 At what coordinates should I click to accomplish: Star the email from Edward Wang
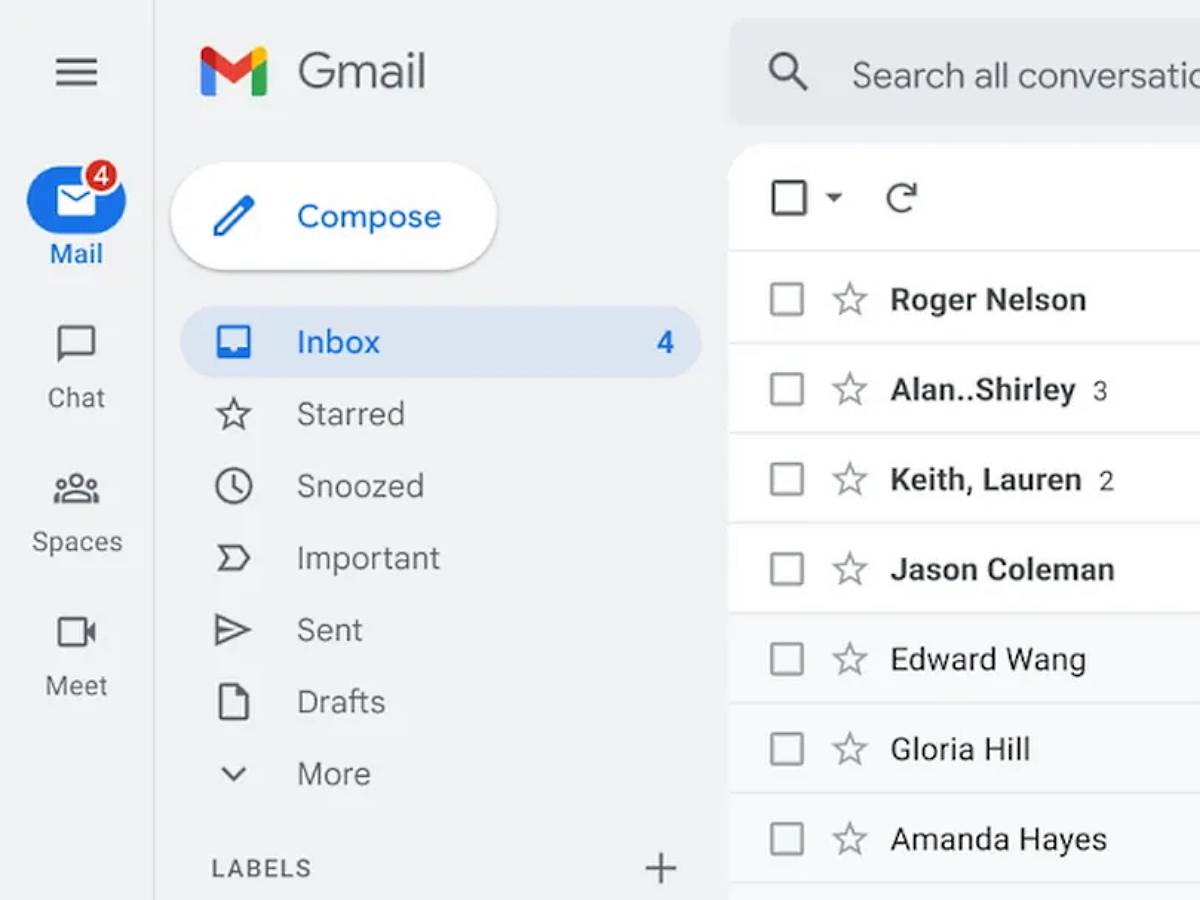[x=849, y=659]
